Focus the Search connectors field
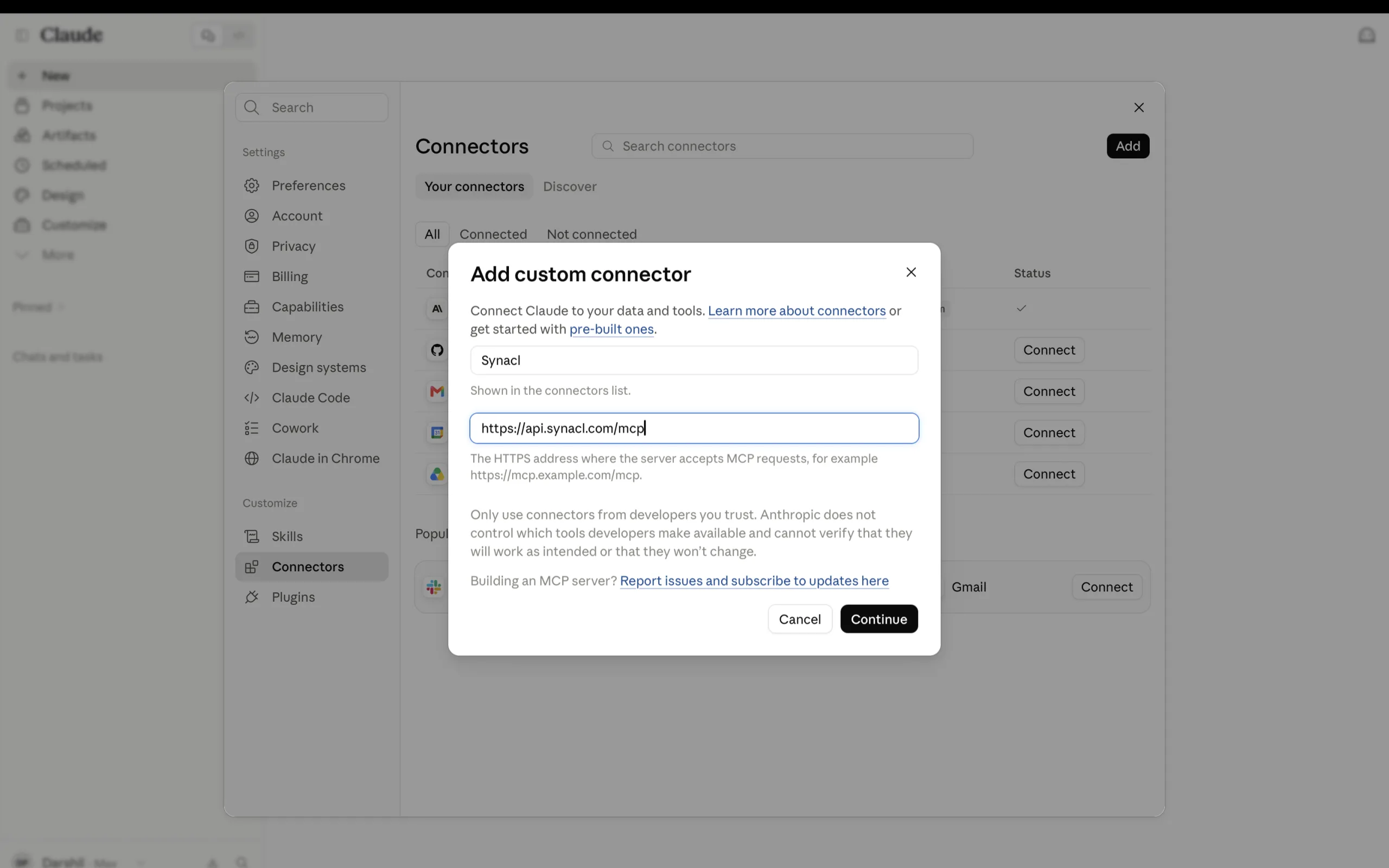 782,146
